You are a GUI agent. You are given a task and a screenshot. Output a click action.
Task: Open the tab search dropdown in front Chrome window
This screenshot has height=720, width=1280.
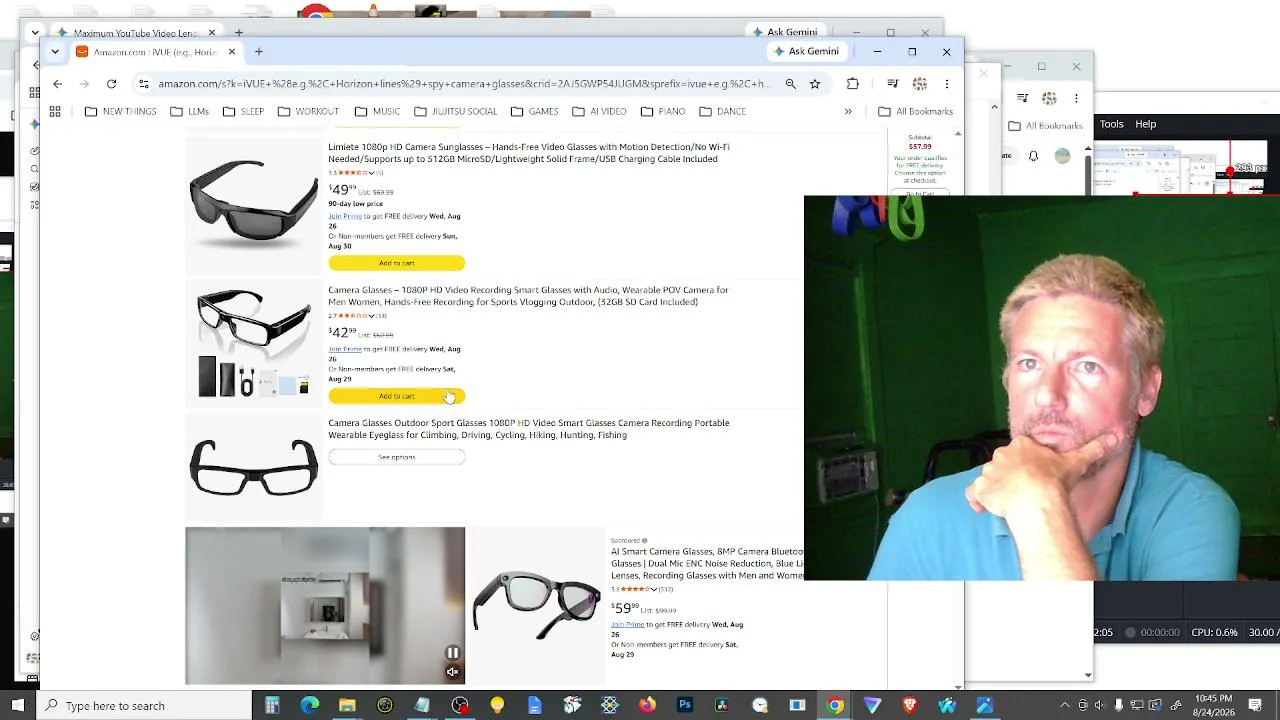pyautogui.click(x=55, y=52)
